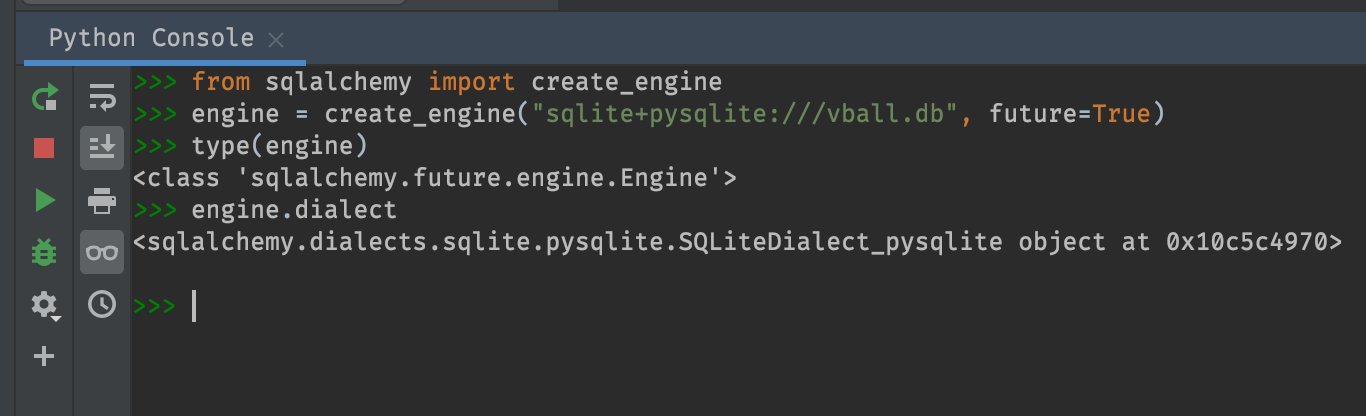Image resolution: width=1366 pixels, height=416 pixels.
Task: Open command history clock icon
Action: click(102, 304)
